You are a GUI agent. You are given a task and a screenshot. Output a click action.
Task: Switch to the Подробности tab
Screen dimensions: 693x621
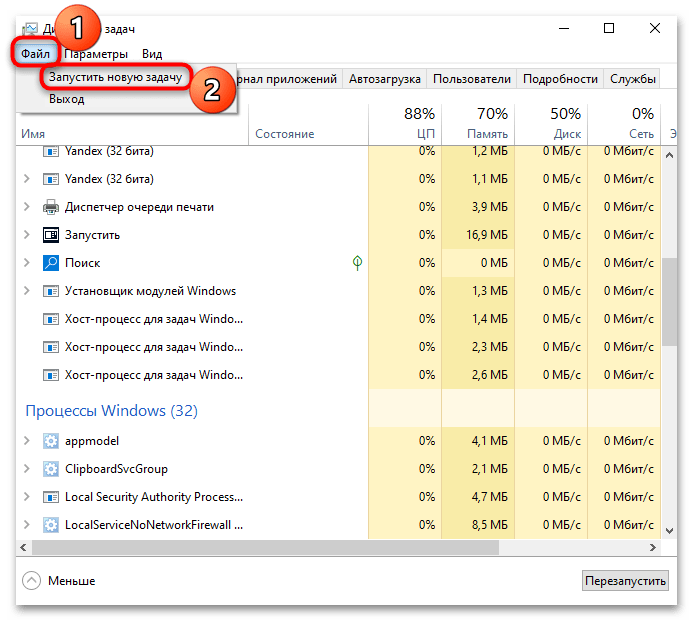click(560, 79)
